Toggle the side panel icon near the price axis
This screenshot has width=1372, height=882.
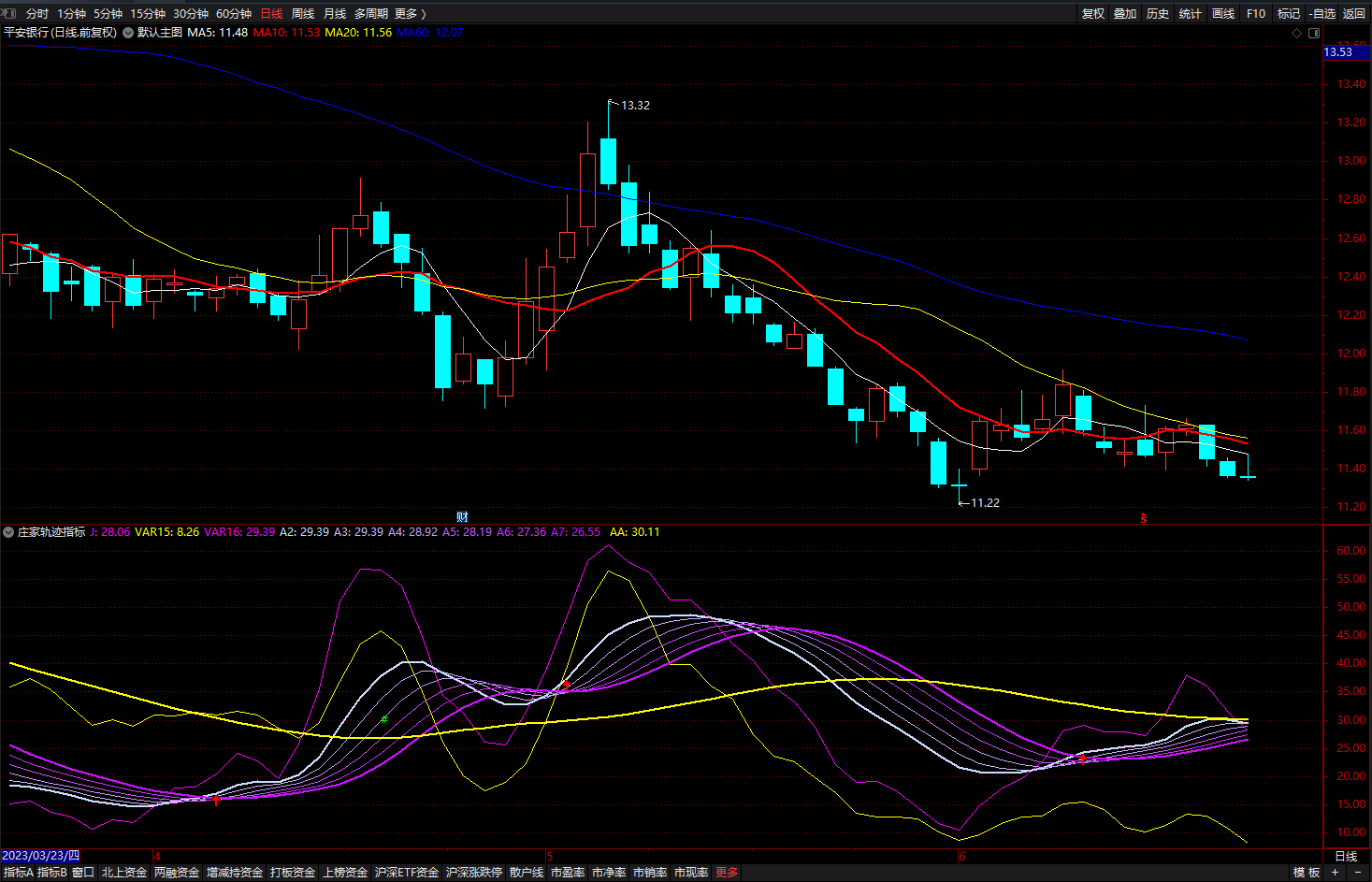click(x=1314, y=33)
